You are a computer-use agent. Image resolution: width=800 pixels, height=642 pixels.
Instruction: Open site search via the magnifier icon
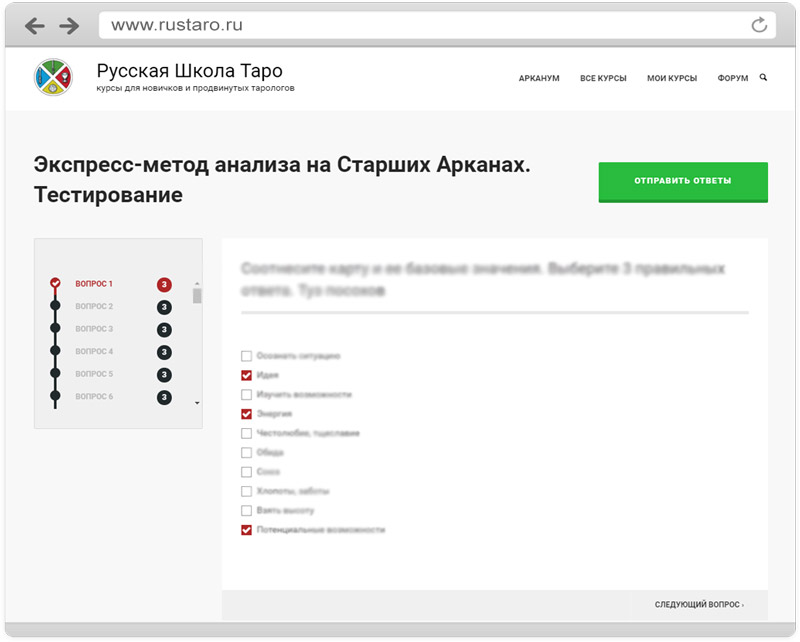point(764,77)
